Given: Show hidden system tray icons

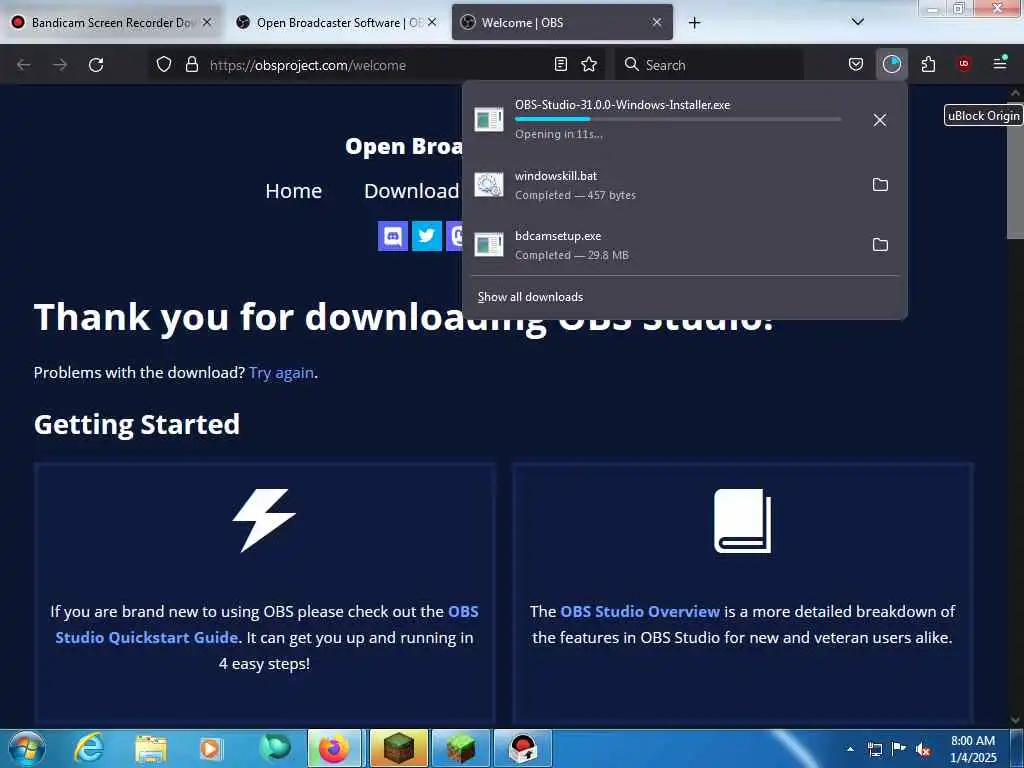Looking at the screenshot, I should coord(850,750).
